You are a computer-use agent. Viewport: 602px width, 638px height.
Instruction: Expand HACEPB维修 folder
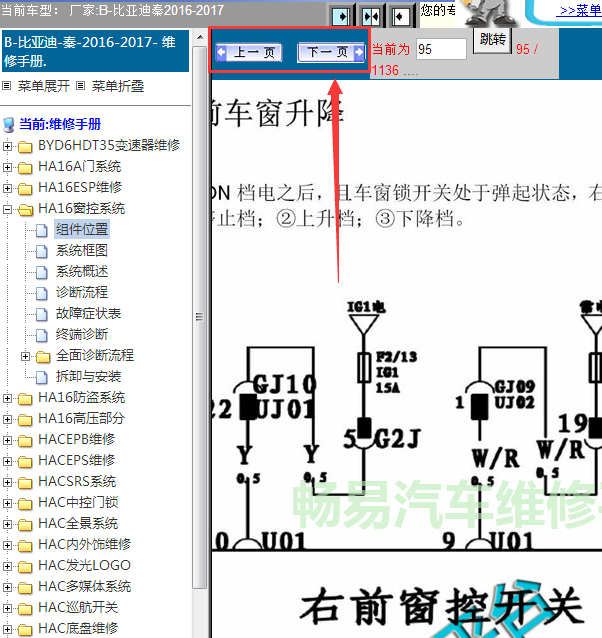point(7,440)
